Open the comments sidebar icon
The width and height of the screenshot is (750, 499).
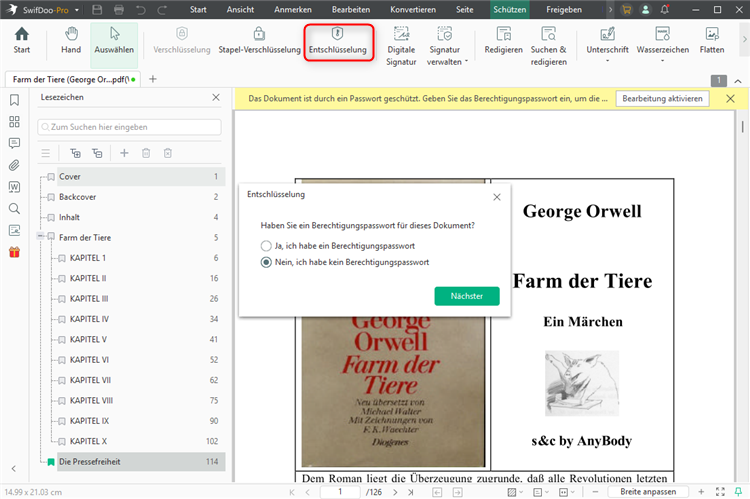14,143
